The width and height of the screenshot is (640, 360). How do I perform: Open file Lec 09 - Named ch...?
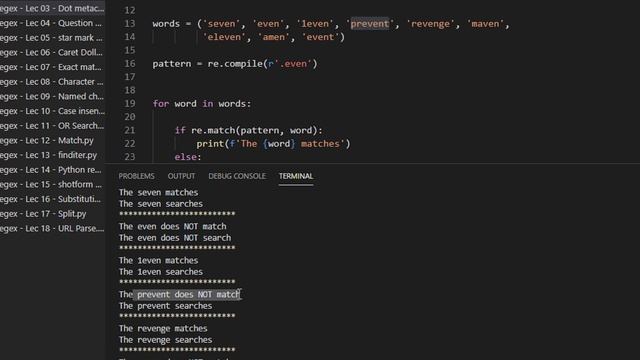(x=52, y=96)
